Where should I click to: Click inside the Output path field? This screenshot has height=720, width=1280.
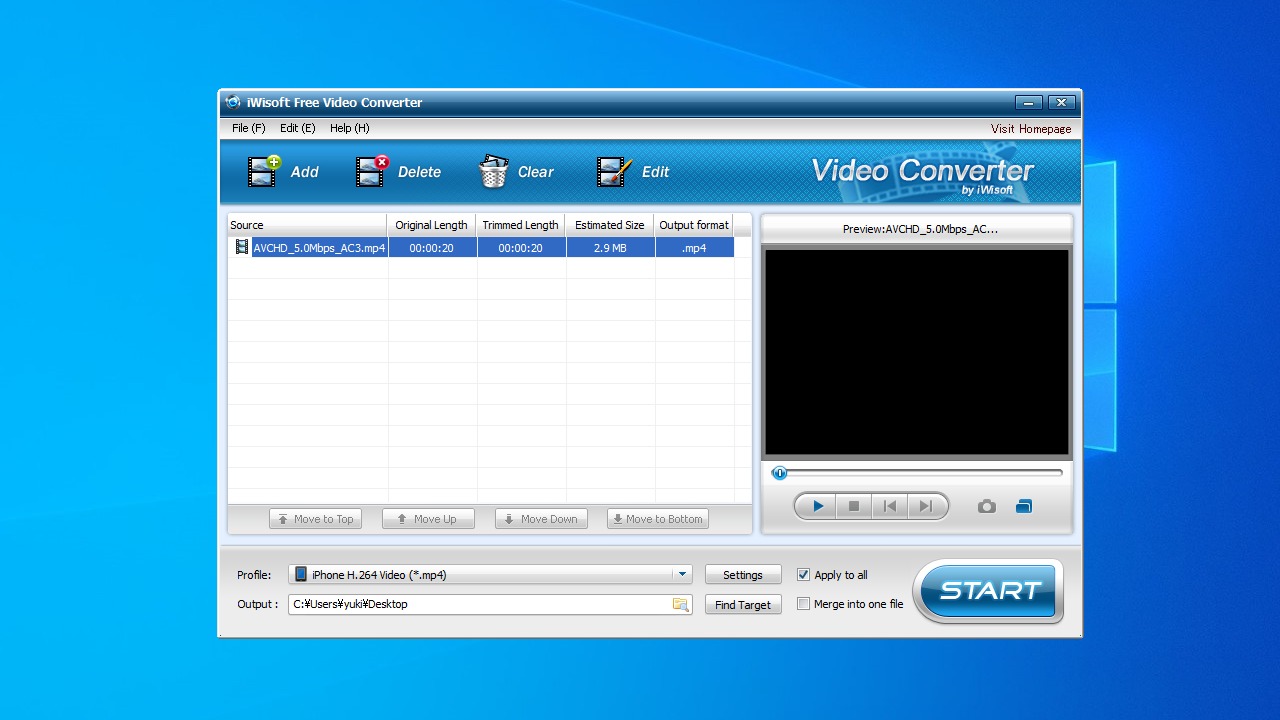tap(480, 604)
